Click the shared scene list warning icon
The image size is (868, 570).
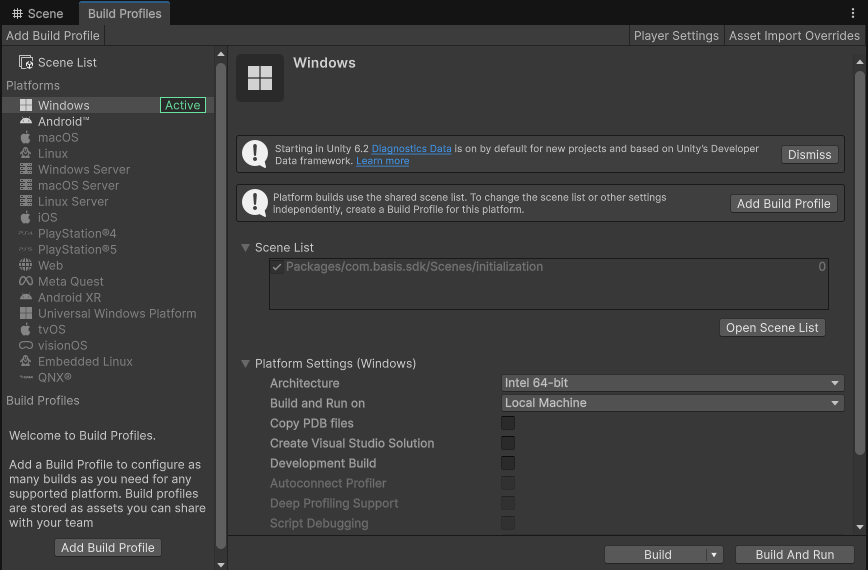(255, 203)
